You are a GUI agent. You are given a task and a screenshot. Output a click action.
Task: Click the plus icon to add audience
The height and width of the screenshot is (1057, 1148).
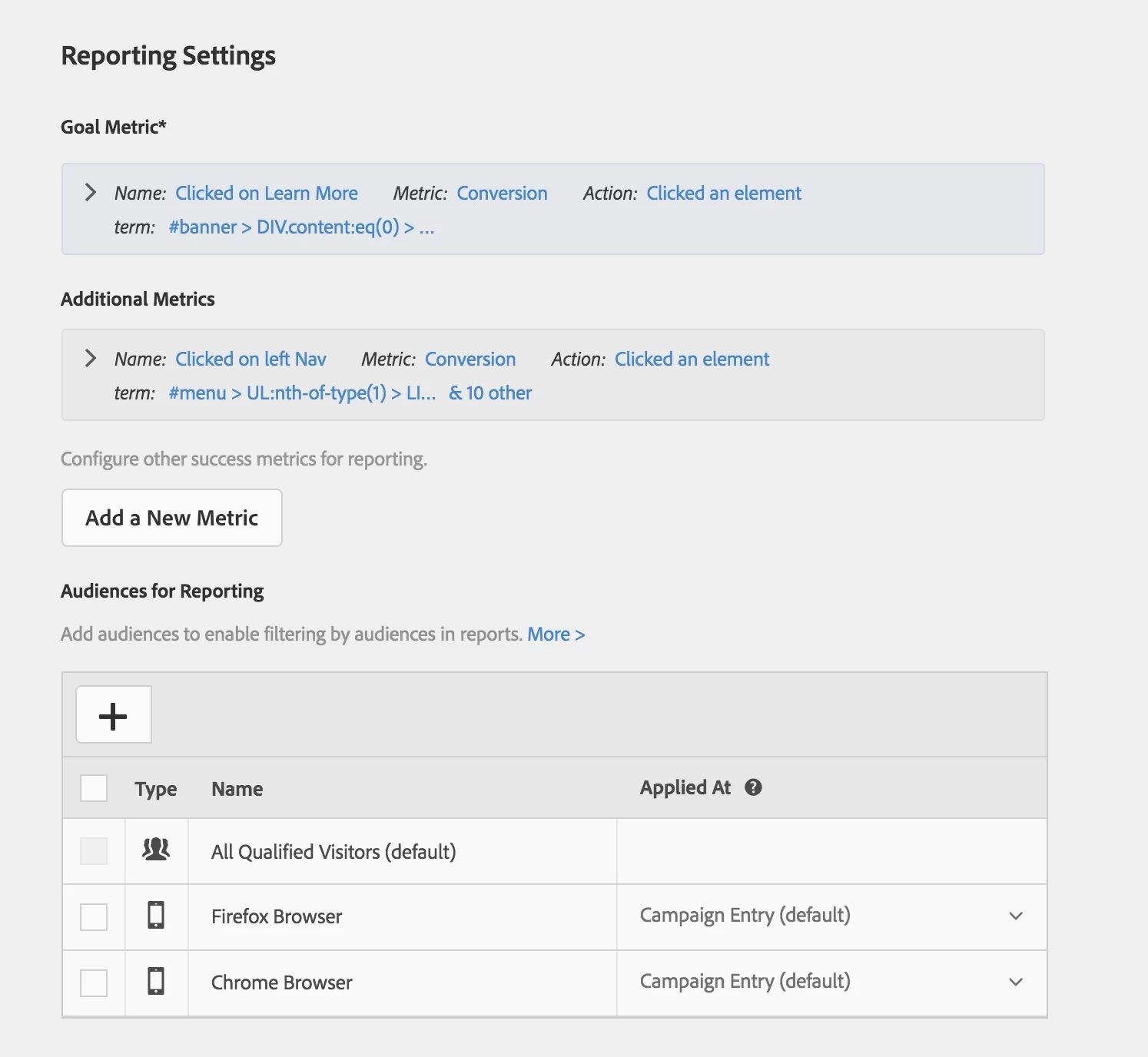113,715
